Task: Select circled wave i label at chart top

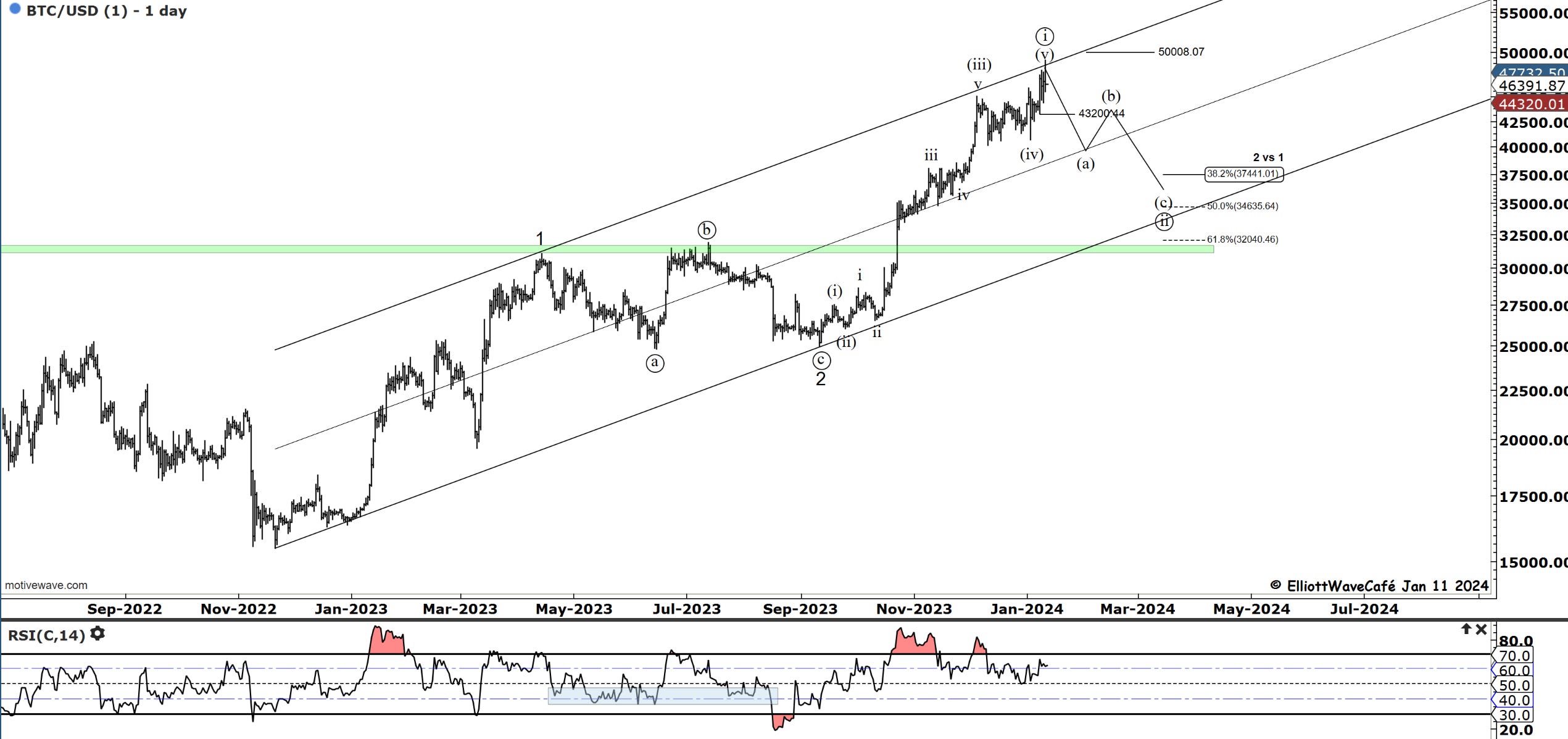Action: click(1044, 36)
